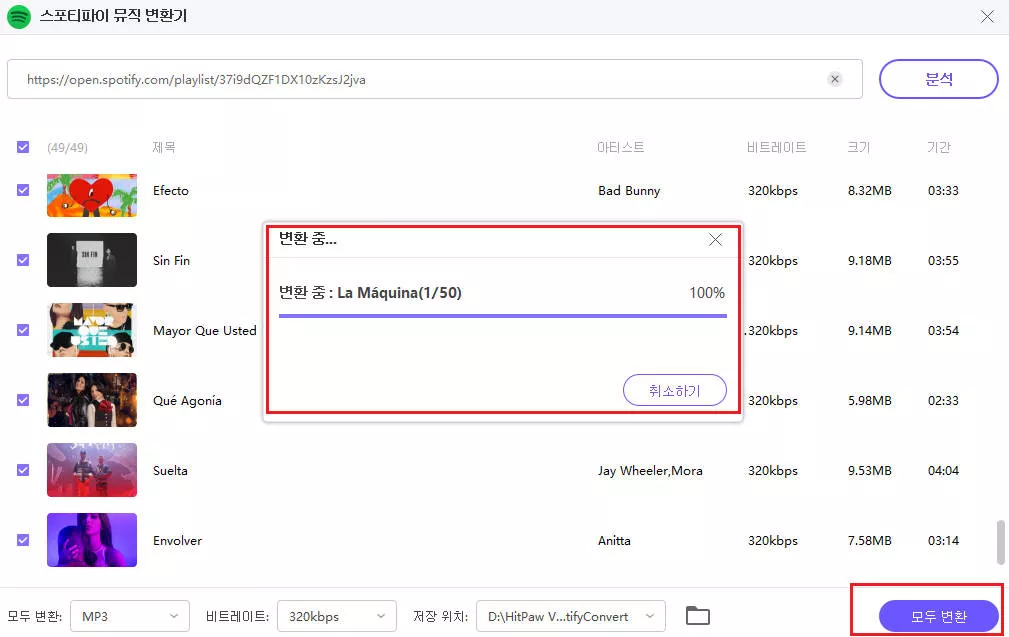Click the Qué Agonía track title
This screenshot has width=1009, height=637.
(187, 400)
